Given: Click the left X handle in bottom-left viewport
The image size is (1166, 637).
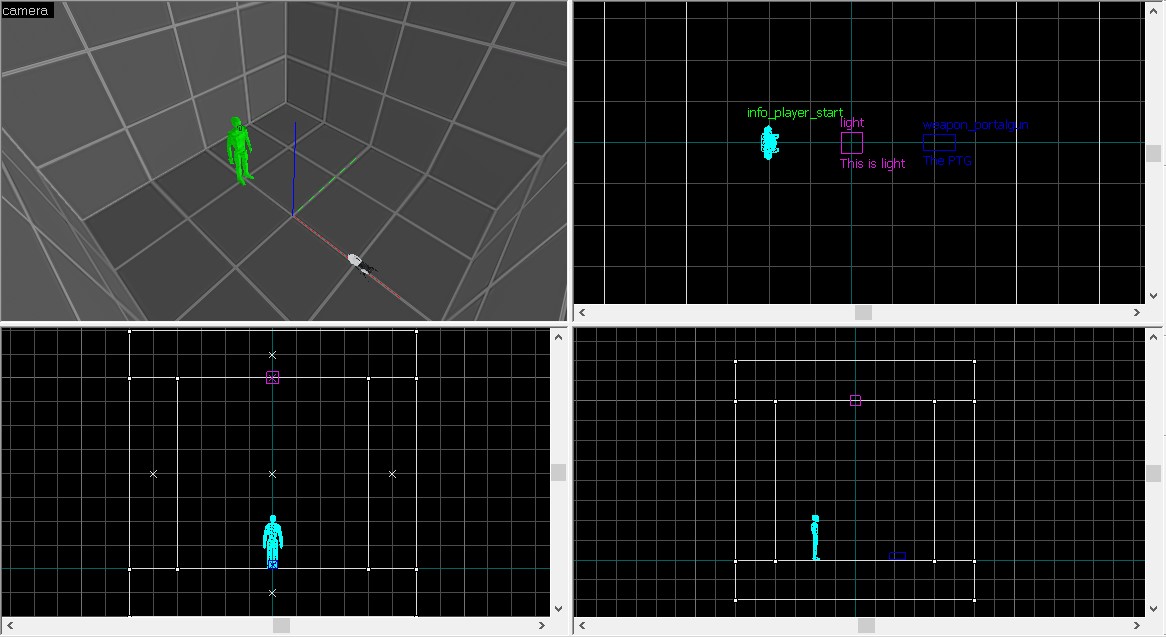Looking at the screenshot, I should 153,474.
